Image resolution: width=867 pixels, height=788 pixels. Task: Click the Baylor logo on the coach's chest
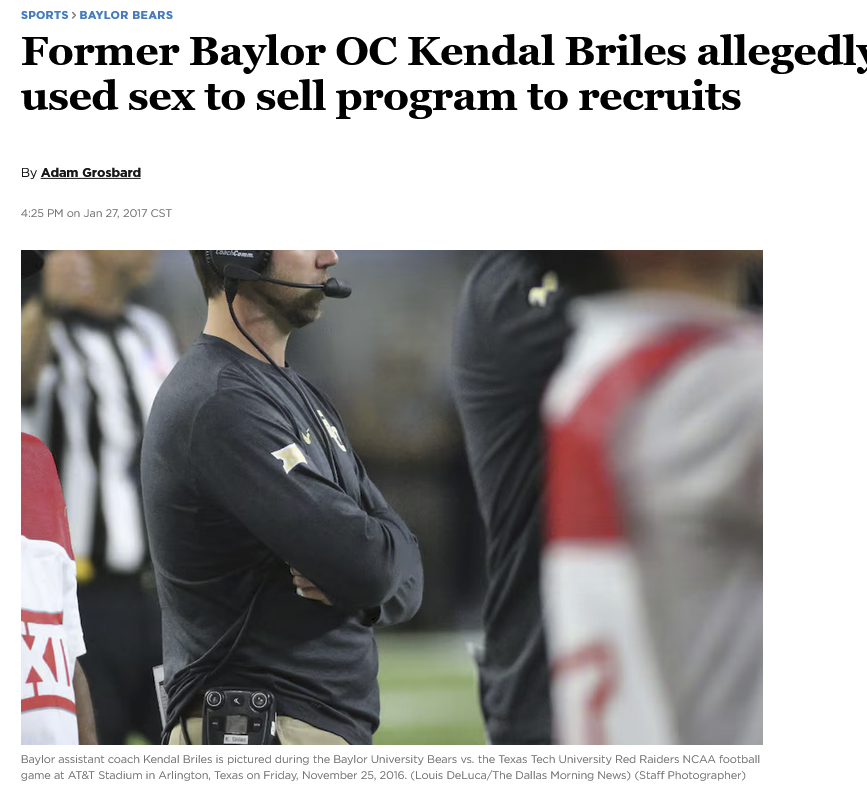click(330, 430)
